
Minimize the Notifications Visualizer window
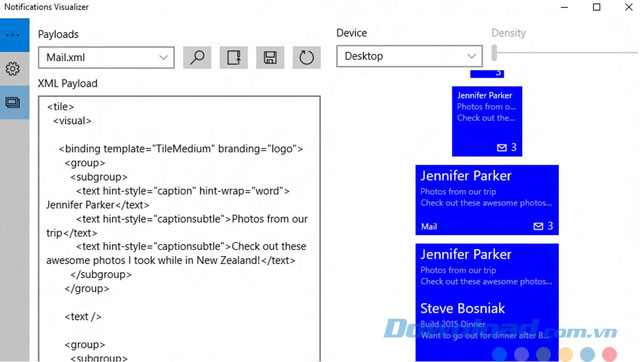tap(564, 7)
